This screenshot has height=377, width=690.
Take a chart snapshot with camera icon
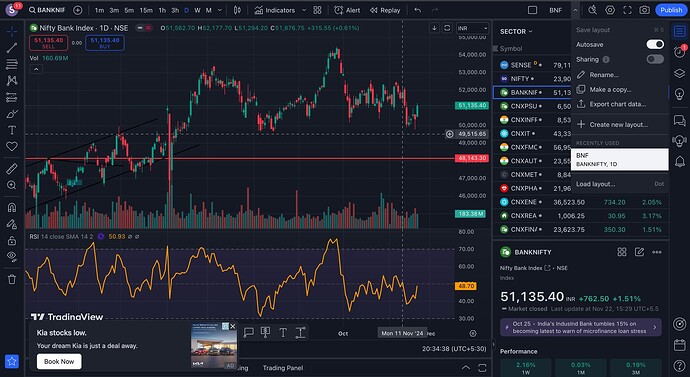click(644, 10)
